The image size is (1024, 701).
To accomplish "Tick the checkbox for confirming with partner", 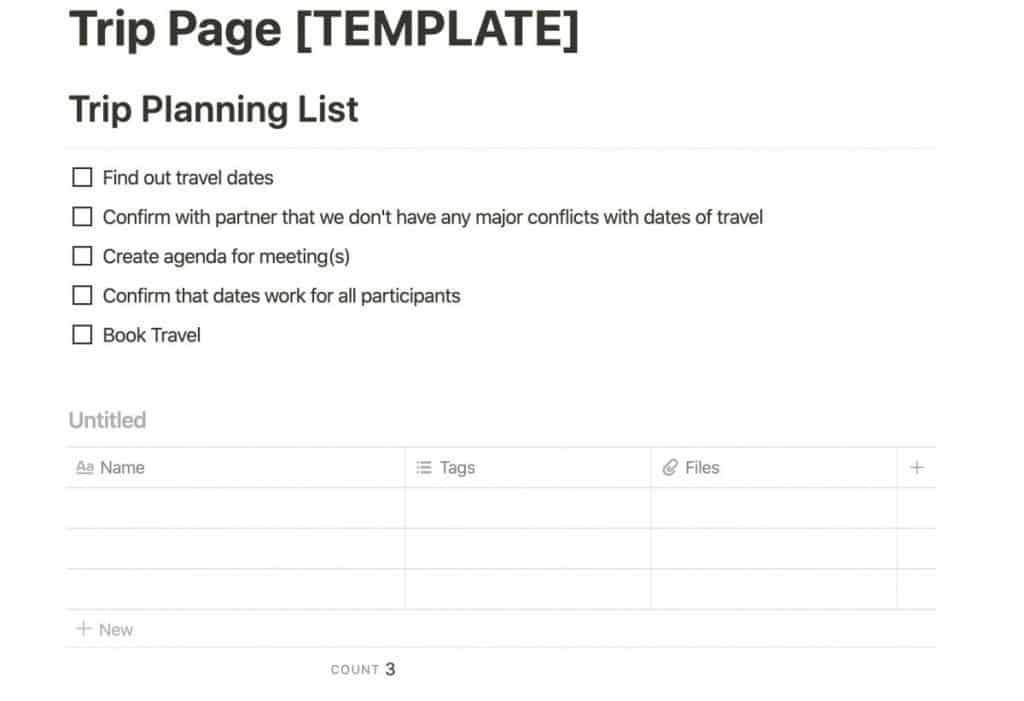I will click(x=82, y=216).
